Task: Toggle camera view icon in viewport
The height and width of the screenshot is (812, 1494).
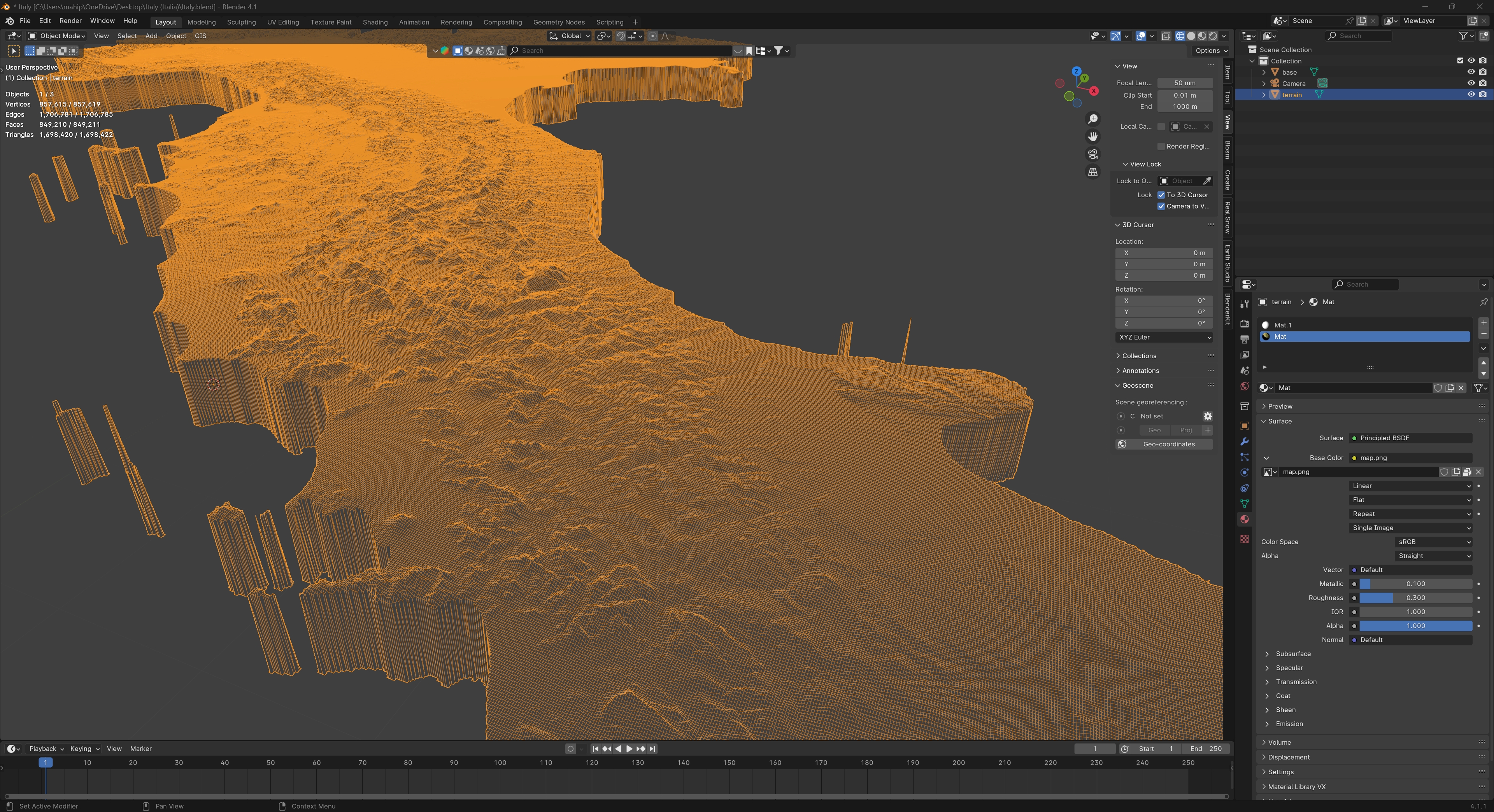Action: [x=1092, y=154]
